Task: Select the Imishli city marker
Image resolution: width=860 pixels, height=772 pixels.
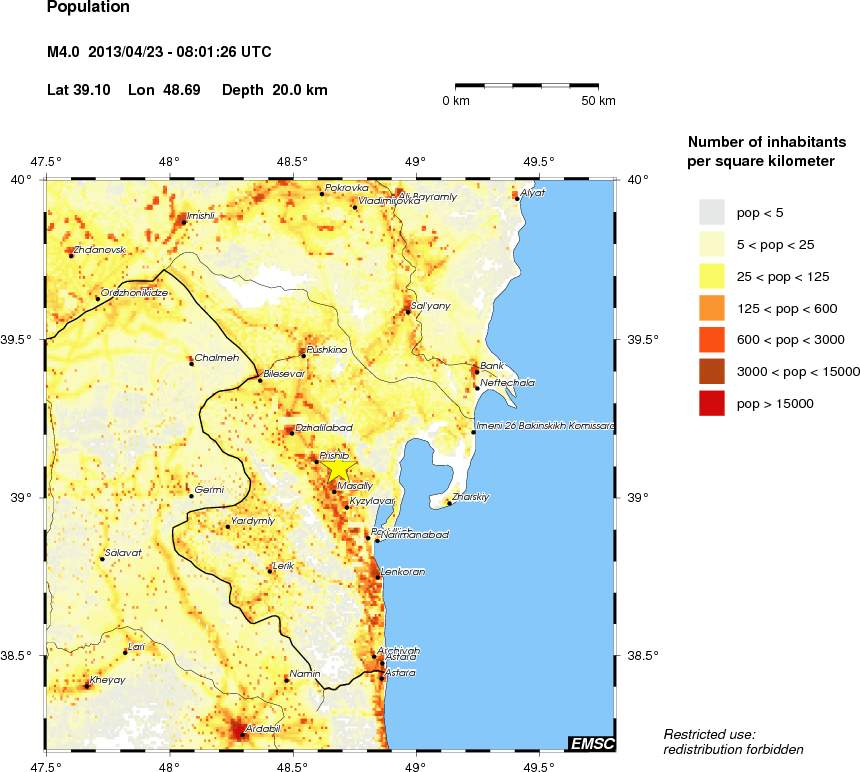Action: pyautogui.click(x=184, y=222)
